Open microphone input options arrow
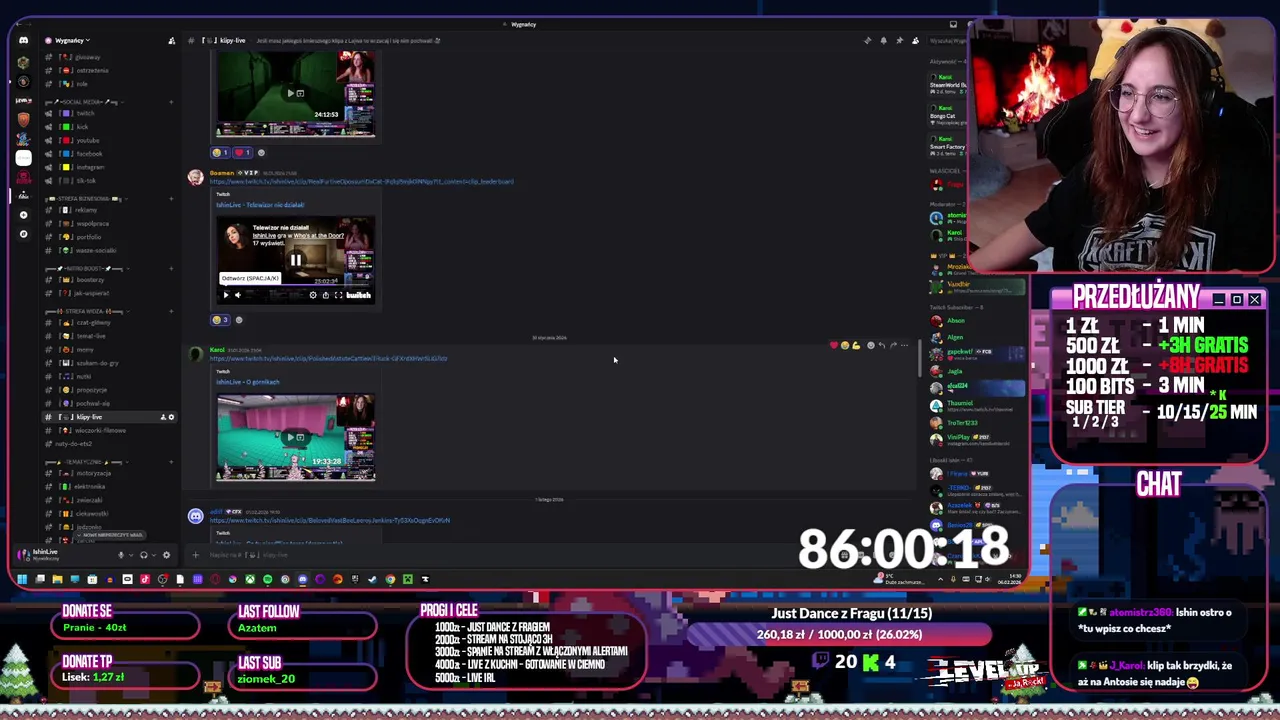 [x=130, y=555]
